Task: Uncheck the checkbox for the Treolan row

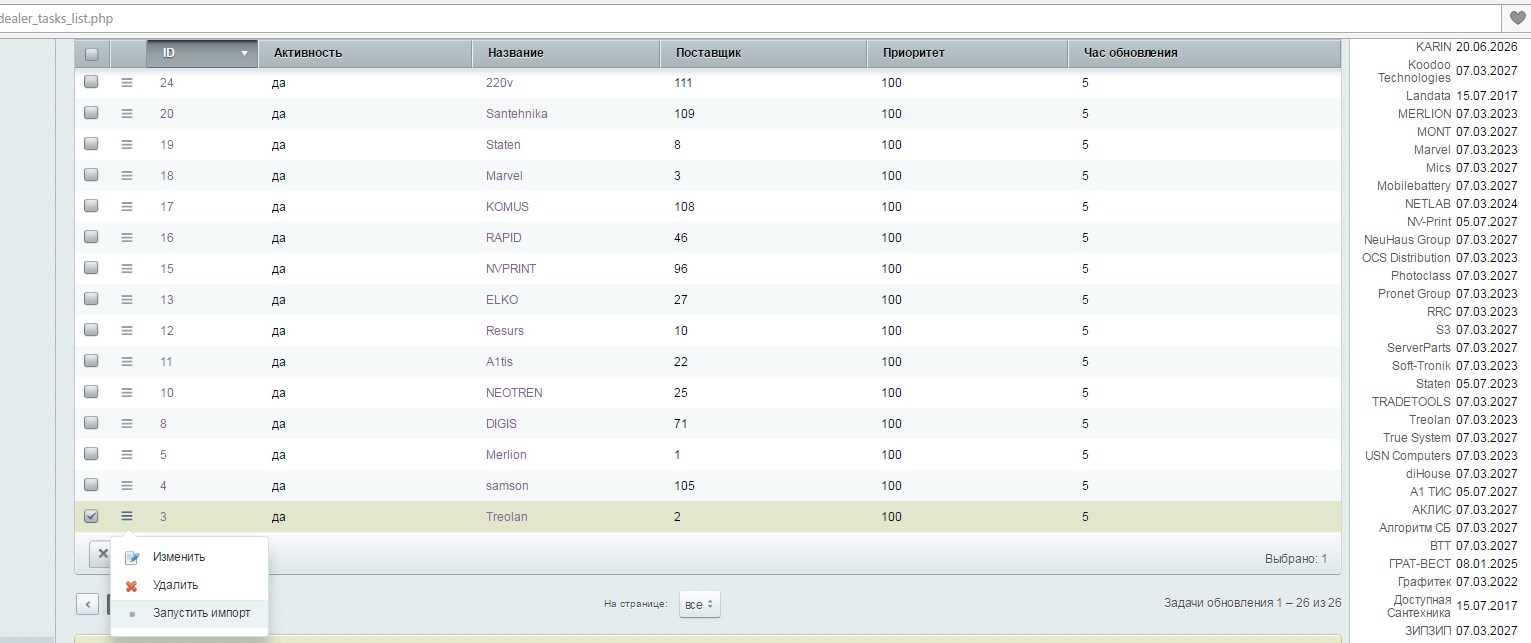Action: 92,517
